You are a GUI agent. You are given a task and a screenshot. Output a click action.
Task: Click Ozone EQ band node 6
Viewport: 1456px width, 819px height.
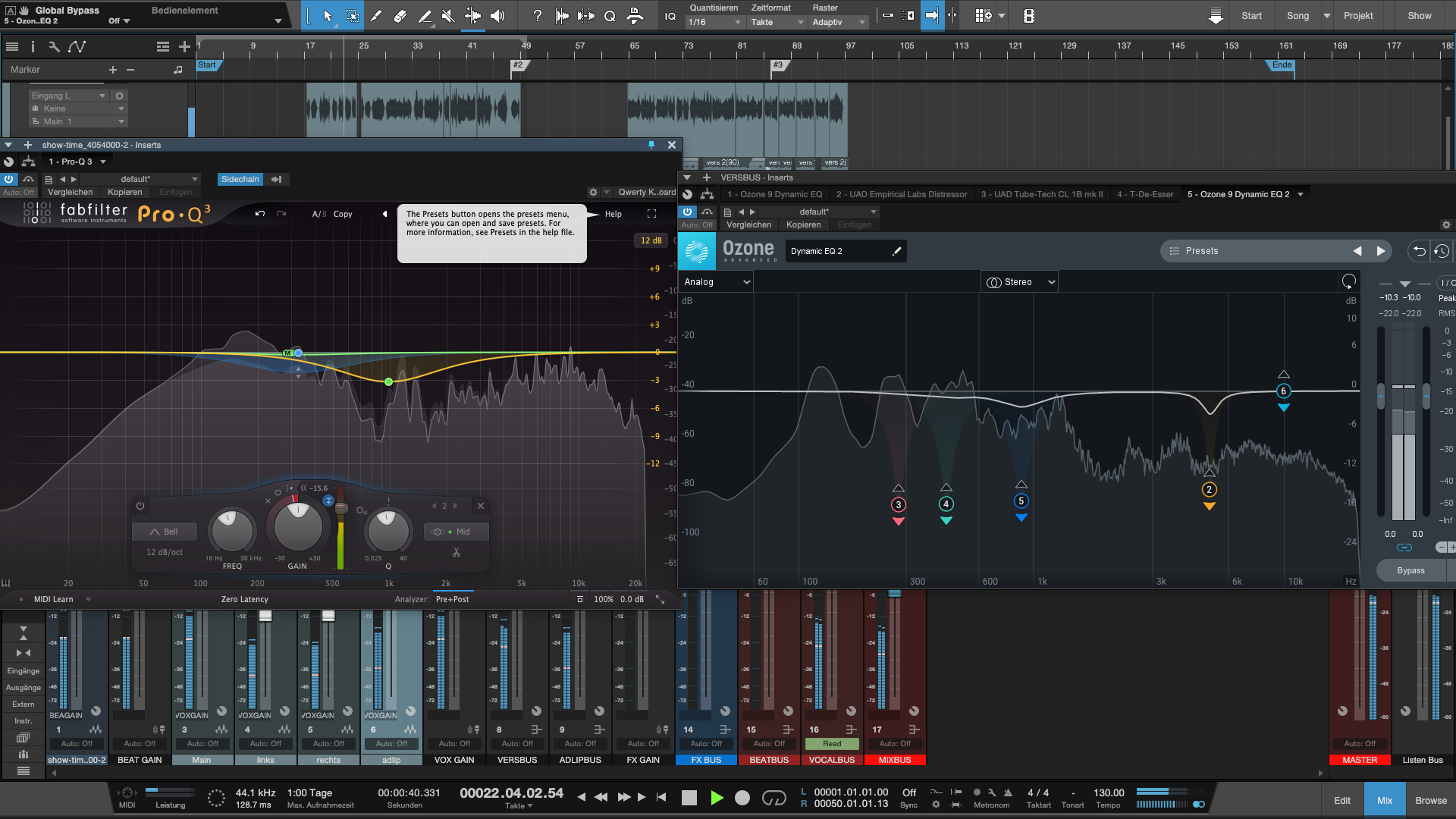click(x=1283, y=391)
